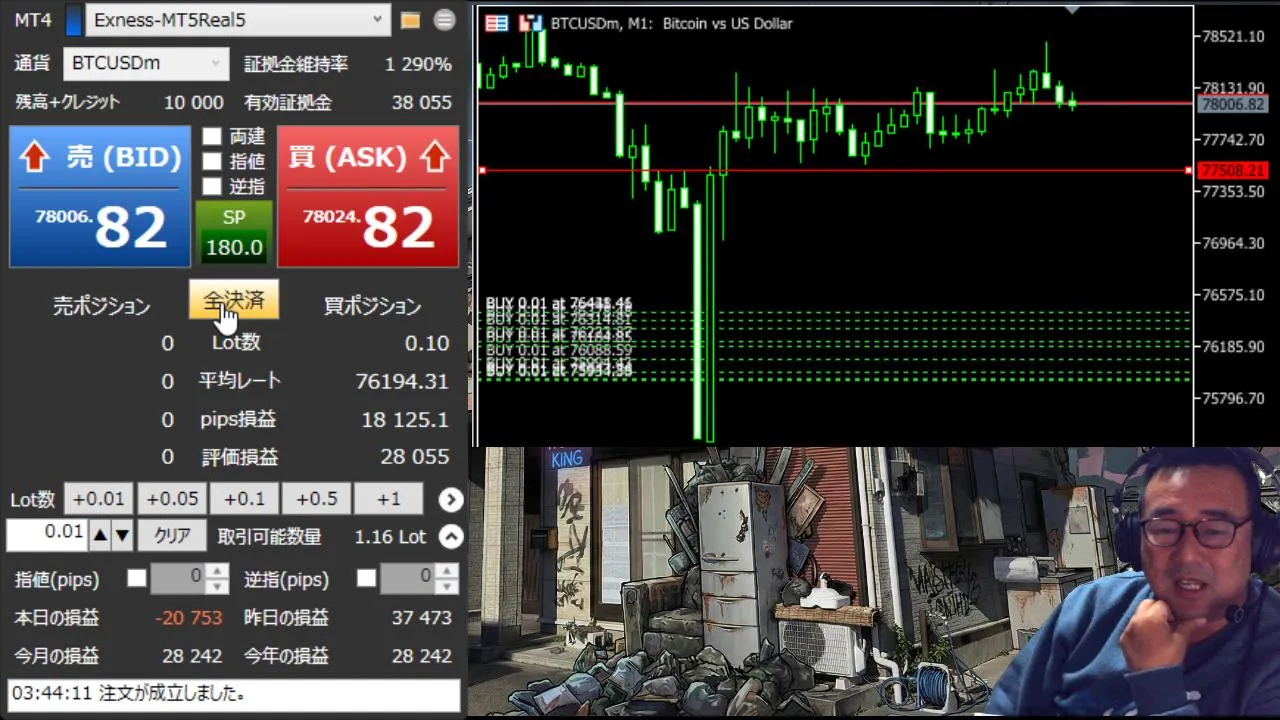Click the 今月の損益 value 28 242

point(192,656)
